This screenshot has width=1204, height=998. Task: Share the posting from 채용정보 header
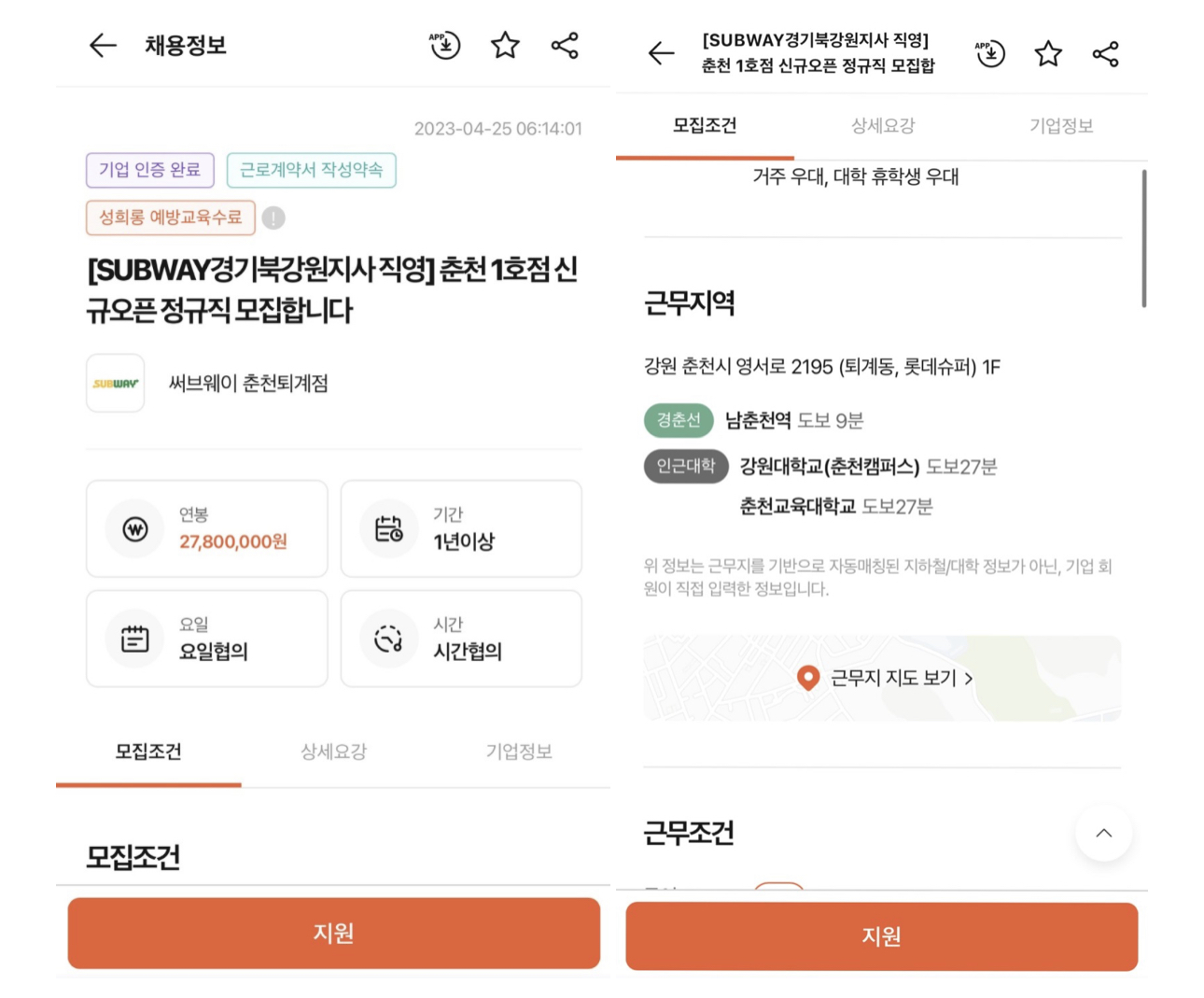click(565, 45)
